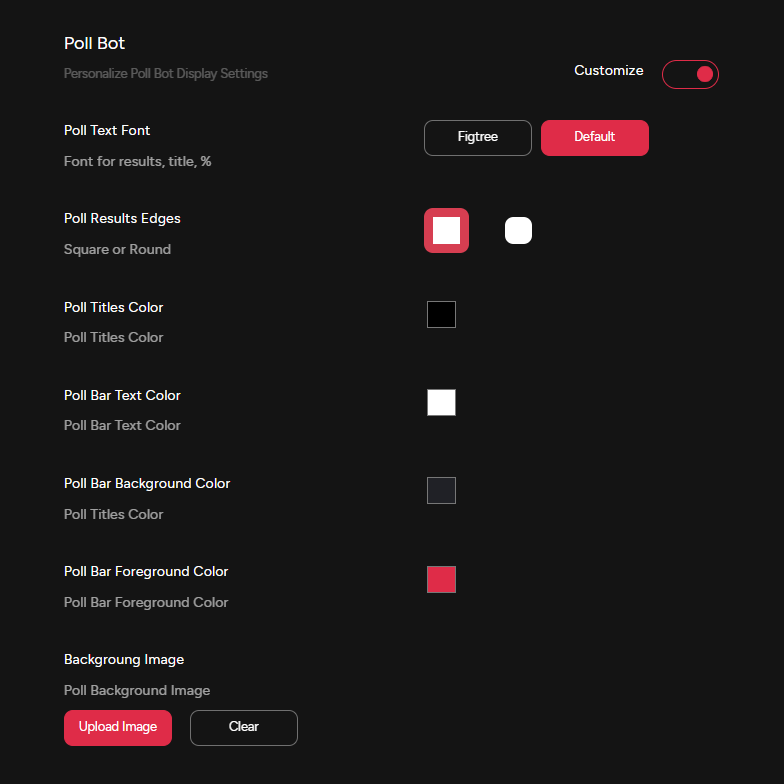Select round poll results edges
The width and height of the screenshot is (784, 784).
518,230
